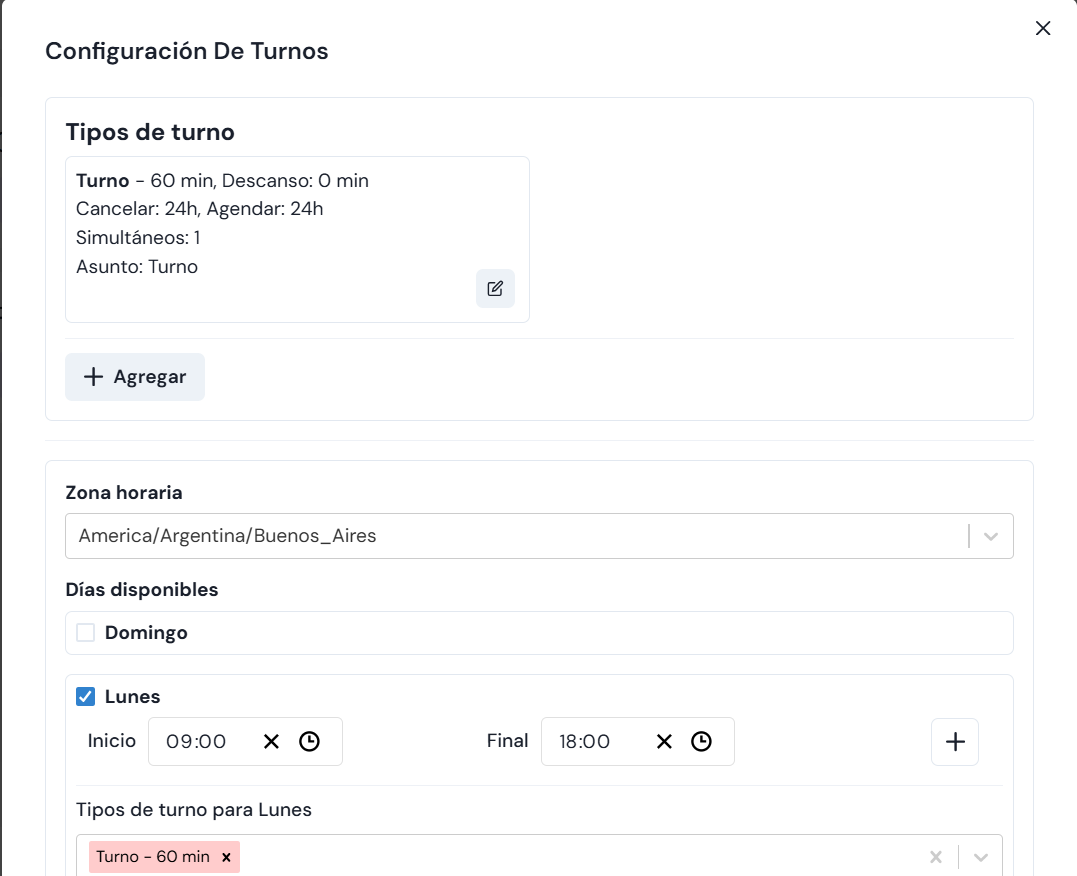Enable the Domingo checkbox
Image resolution: width=1077 pixels, height=876 pixels.
click(86, 633)
